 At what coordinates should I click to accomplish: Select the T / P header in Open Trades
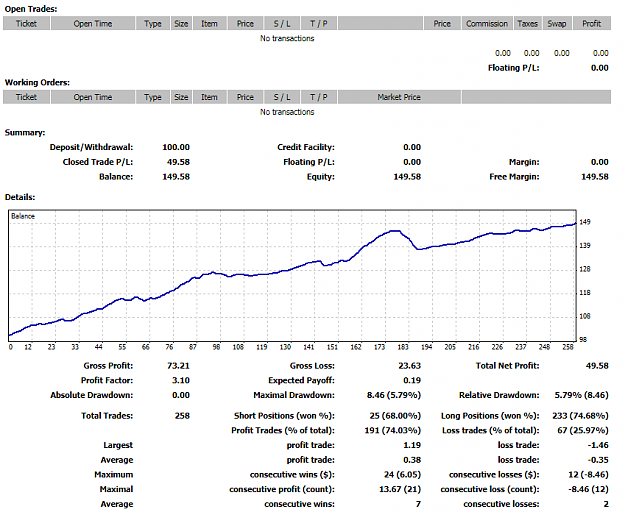point(318,24)
